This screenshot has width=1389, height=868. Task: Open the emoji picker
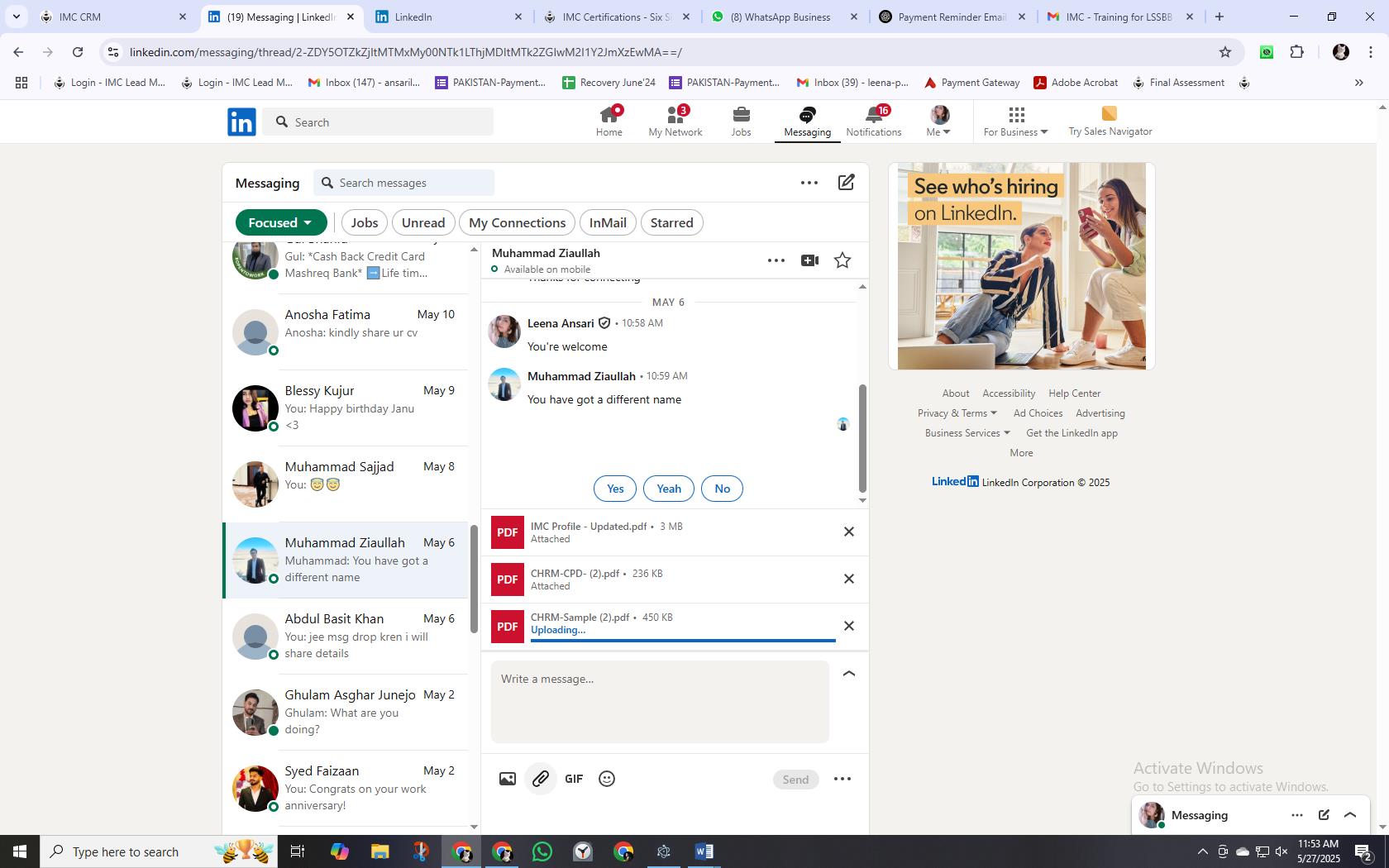pos(607,779)
